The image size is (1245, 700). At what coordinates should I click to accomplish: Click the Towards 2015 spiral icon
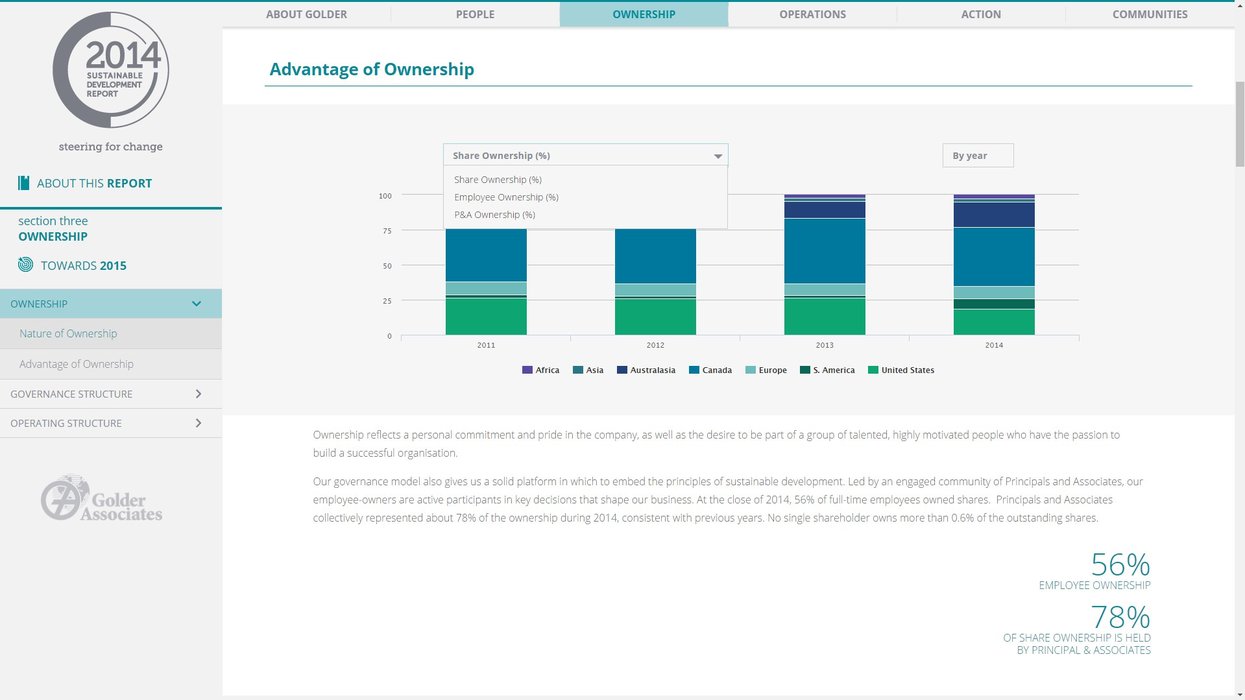tap(25, 265)
